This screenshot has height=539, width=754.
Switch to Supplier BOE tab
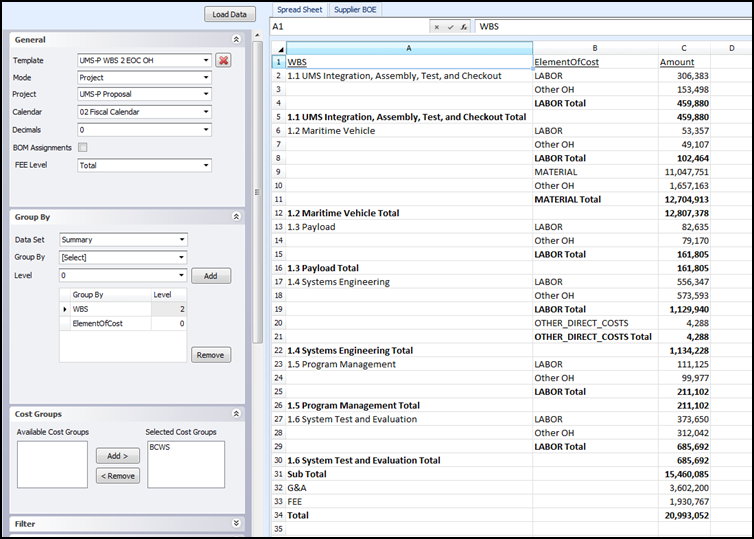click(355, 10)
